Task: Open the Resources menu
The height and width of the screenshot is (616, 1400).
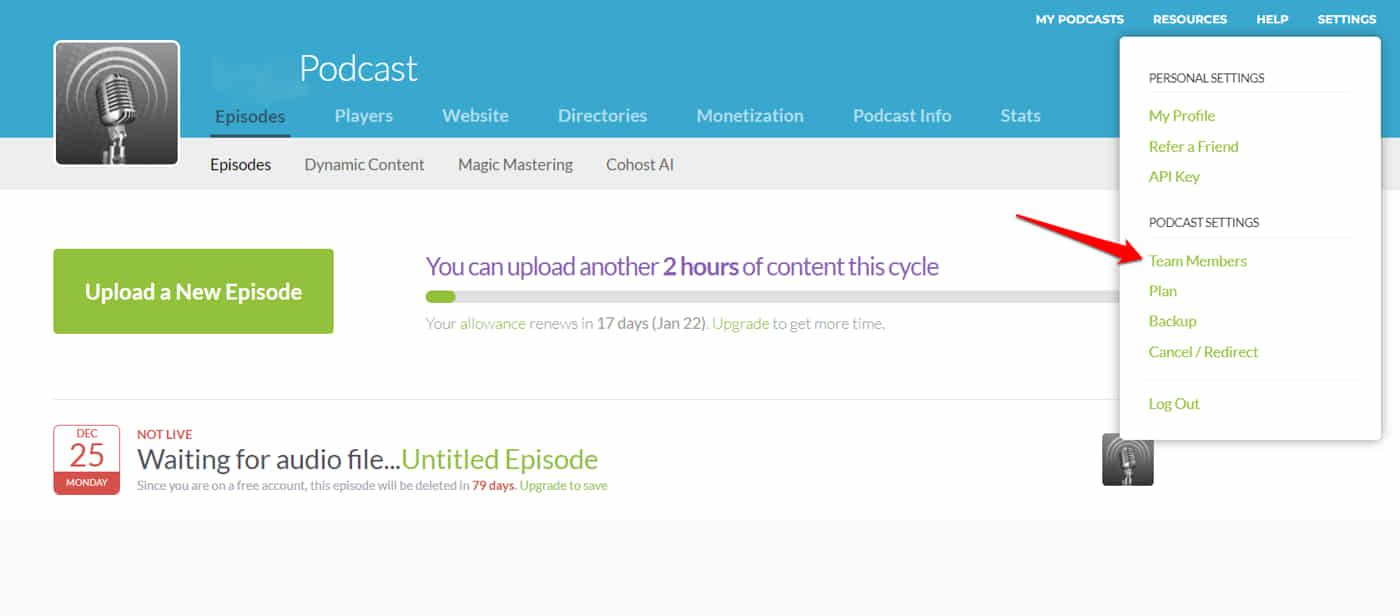Action: (1189, 19)
